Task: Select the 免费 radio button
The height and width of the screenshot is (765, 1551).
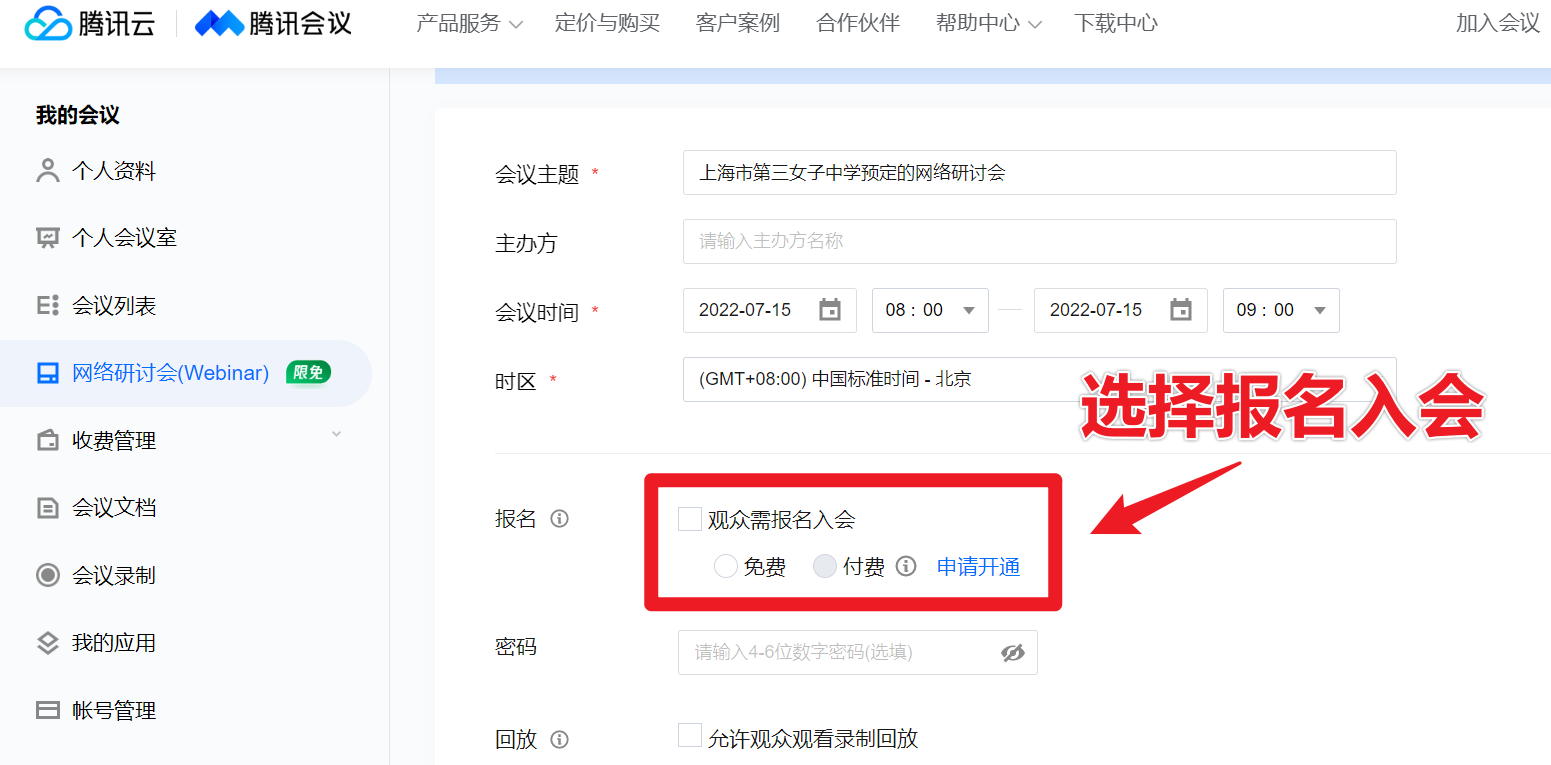Action: (726, 567)
